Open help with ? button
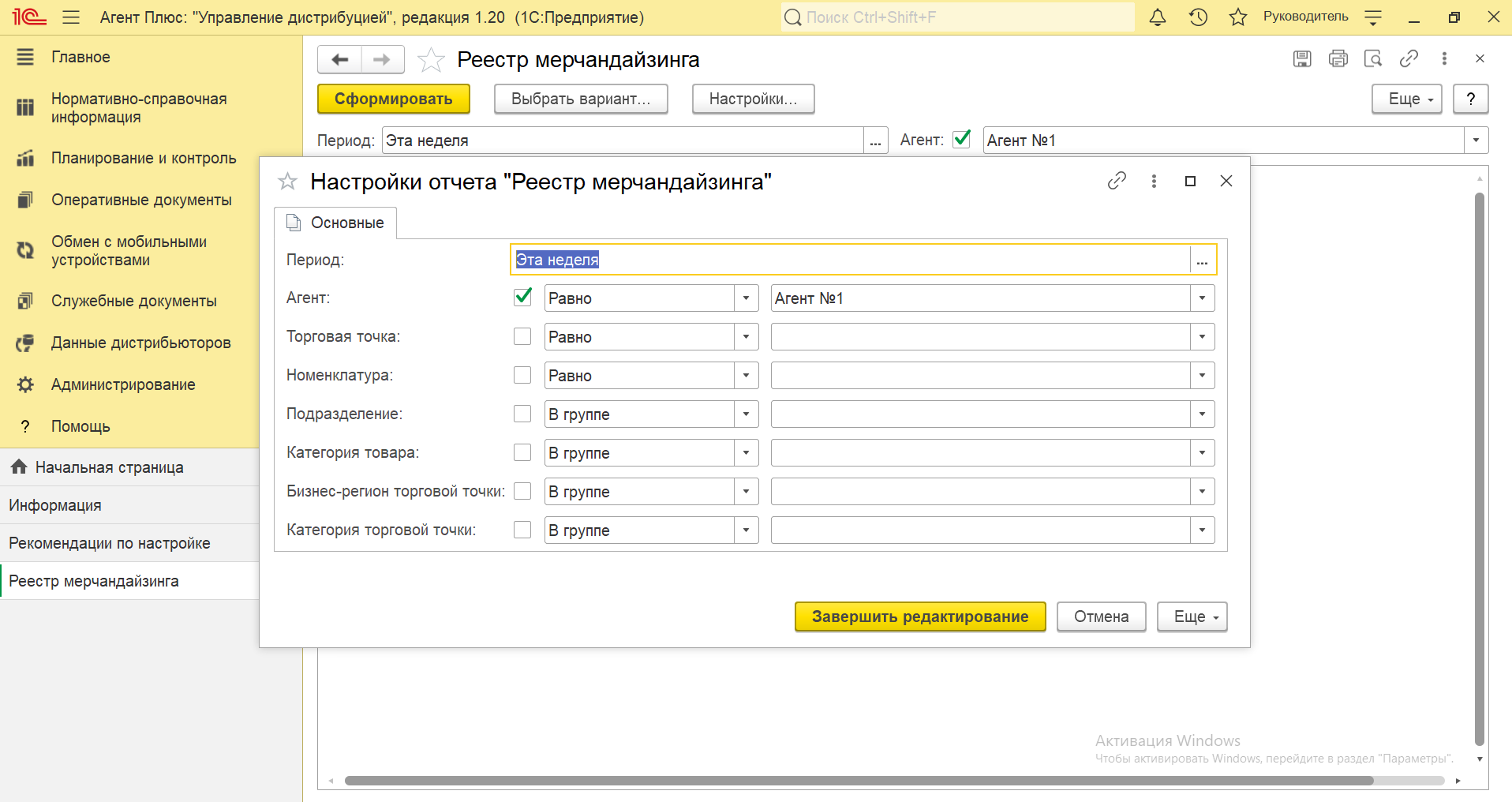The image size is (1512, 802). point(1470,99)
